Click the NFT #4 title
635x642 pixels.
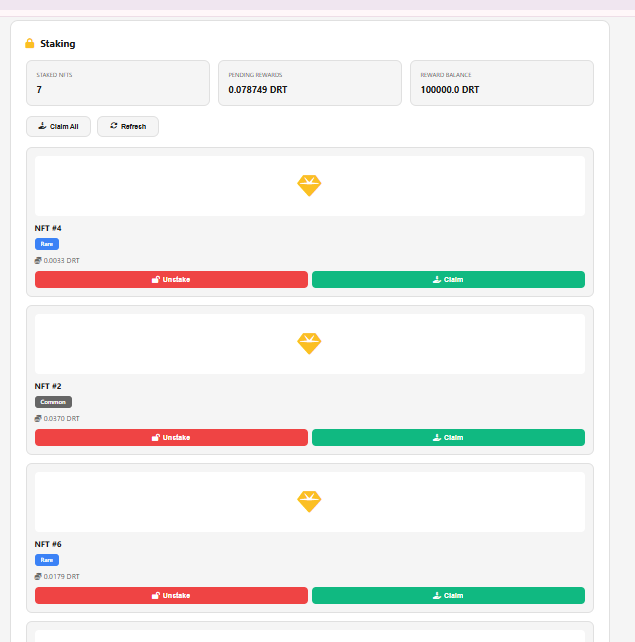pyautogui.click(x=48, y=228)
